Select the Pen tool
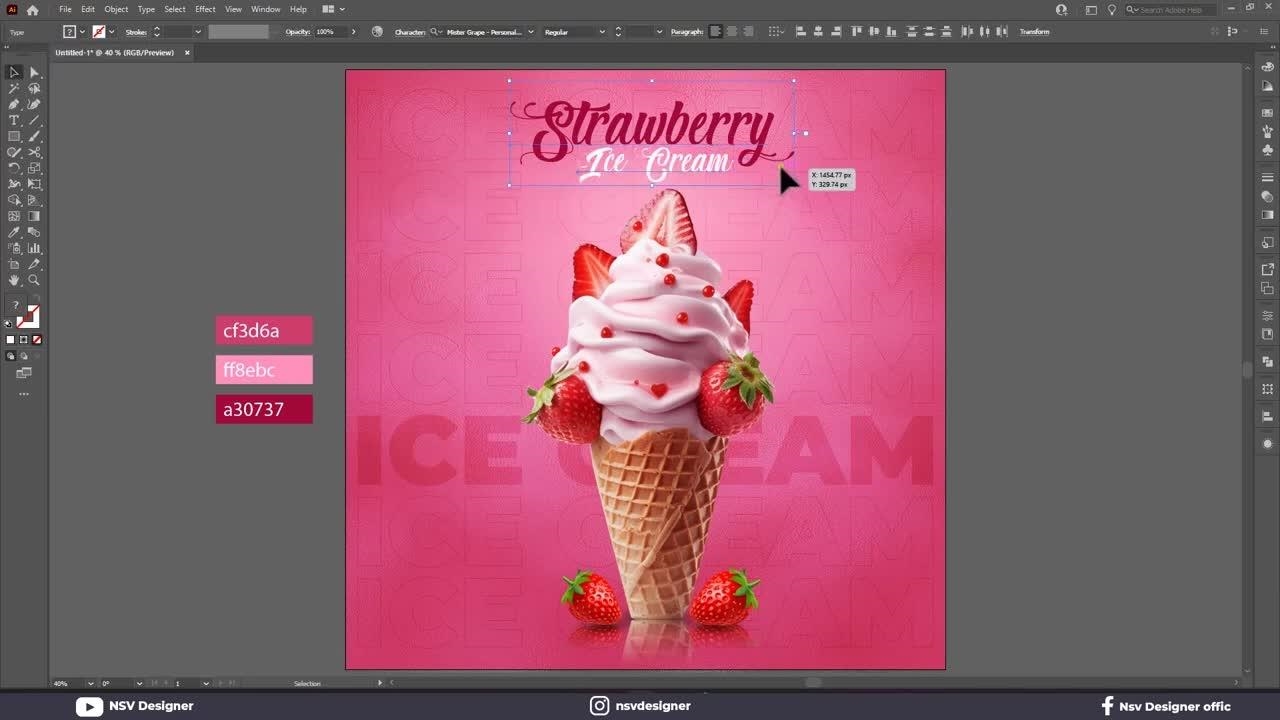Image resolution: width=1280 pixels, height=720 pixels. click(x=14, y=104)
